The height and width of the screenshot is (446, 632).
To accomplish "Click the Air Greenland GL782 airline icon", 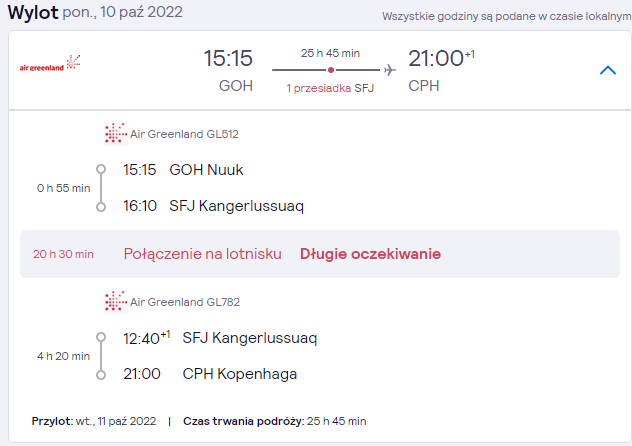I will click(x=116, y=301).
